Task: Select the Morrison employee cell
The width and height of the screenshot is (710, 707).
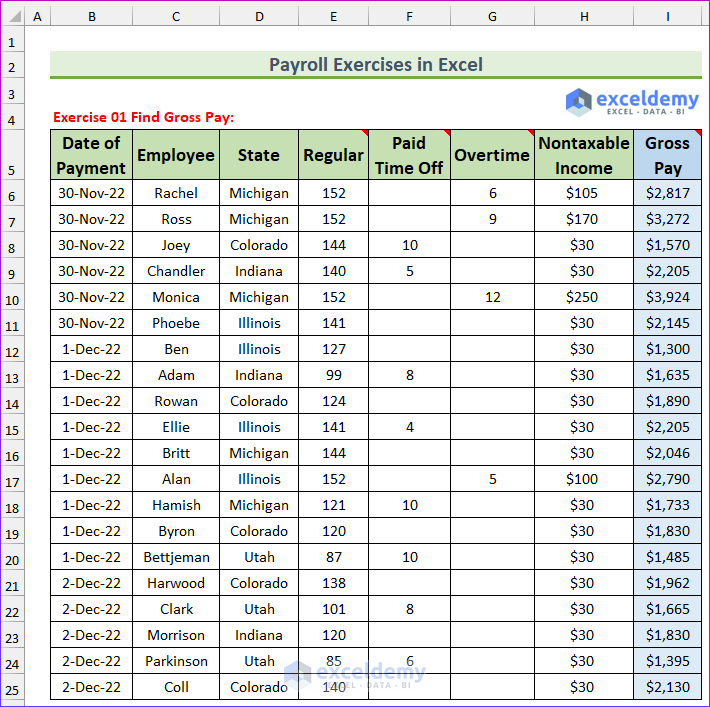Action: [176, 635]
